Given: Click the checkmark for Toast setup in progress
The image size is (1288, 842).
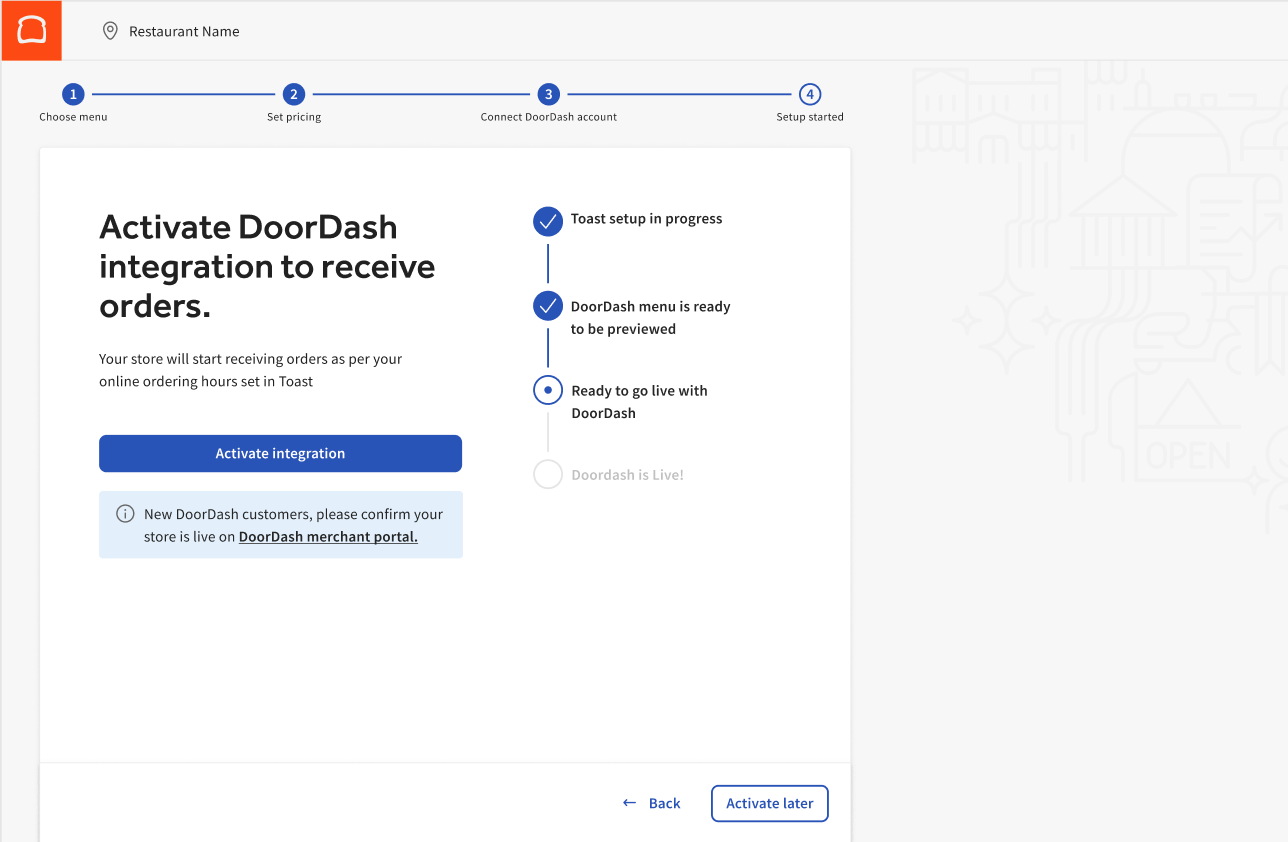Looking at the screenshot, I should (548, 221).
